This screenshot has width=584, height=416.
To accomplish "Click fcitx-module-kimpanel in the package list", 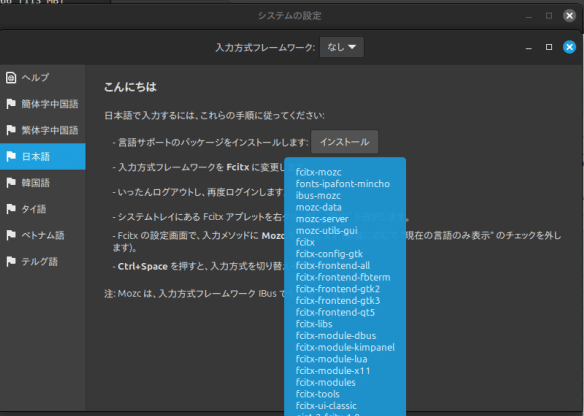I will point(345,348).
